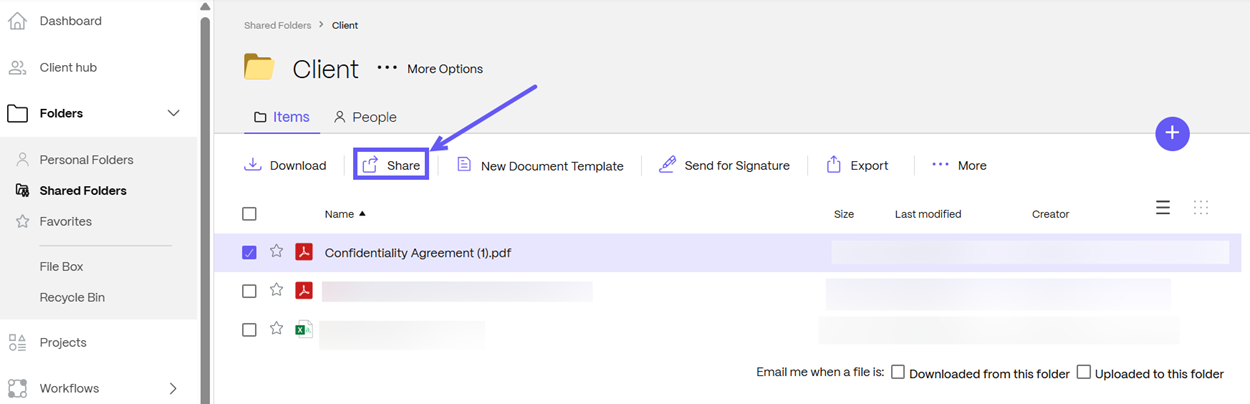The image size is (1250, 404).
Task: Collapse the Folders section chevron
Action: [173, 113]
